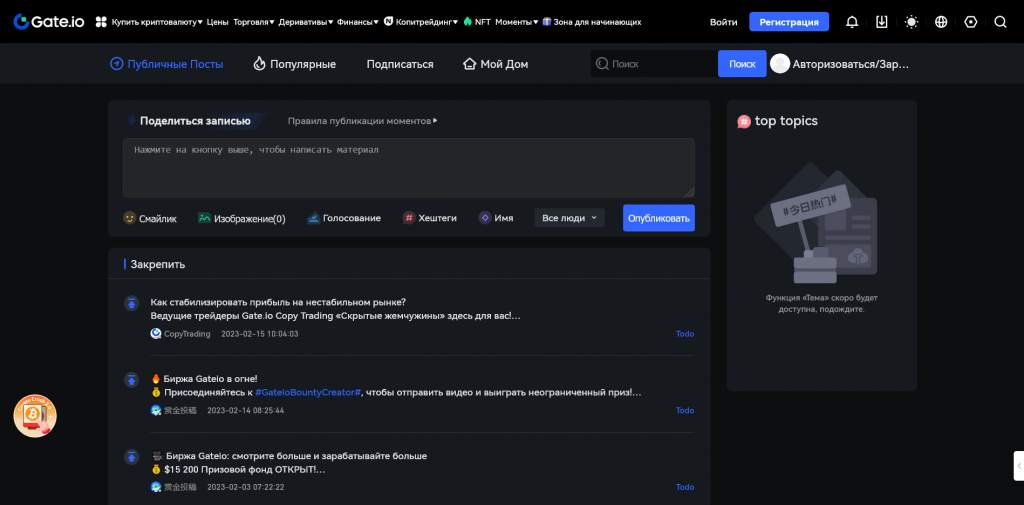Open the notifications bell icon
Viewport: 1024px width, 505px height.
click(852, 21)
